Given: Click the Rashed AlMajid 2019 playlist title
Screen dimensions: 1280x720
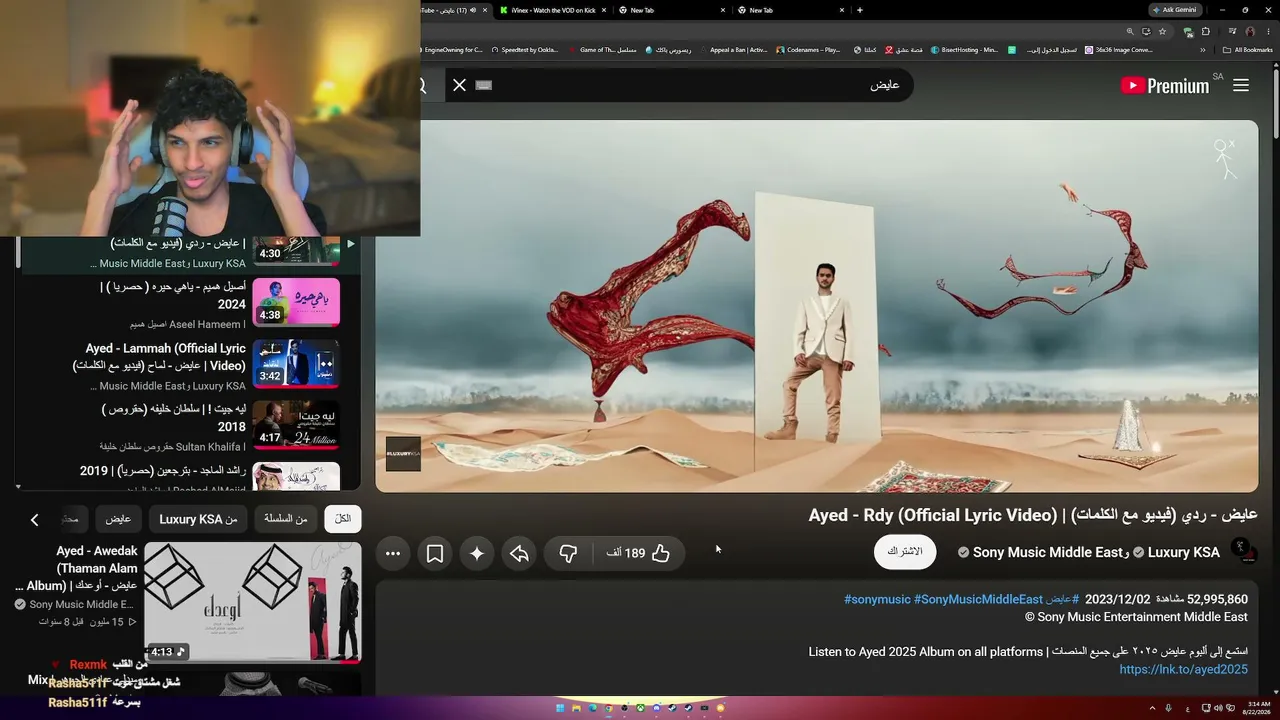Looking at the screenshot, I should 163,470.
